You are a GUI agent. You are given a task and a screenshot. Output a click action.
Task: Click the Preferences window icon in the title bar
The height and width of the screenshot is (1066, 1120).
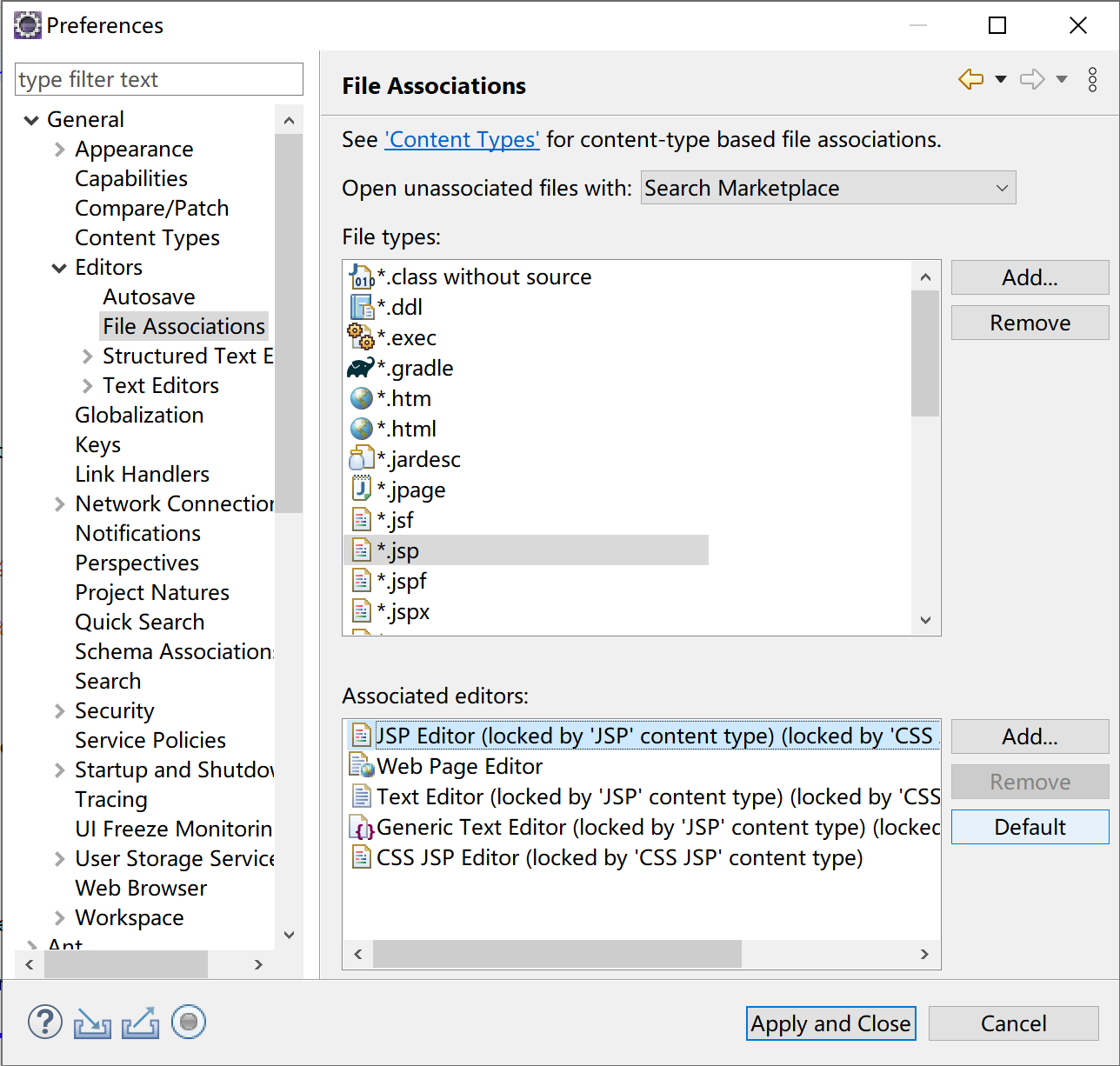[x=28, y=25]
